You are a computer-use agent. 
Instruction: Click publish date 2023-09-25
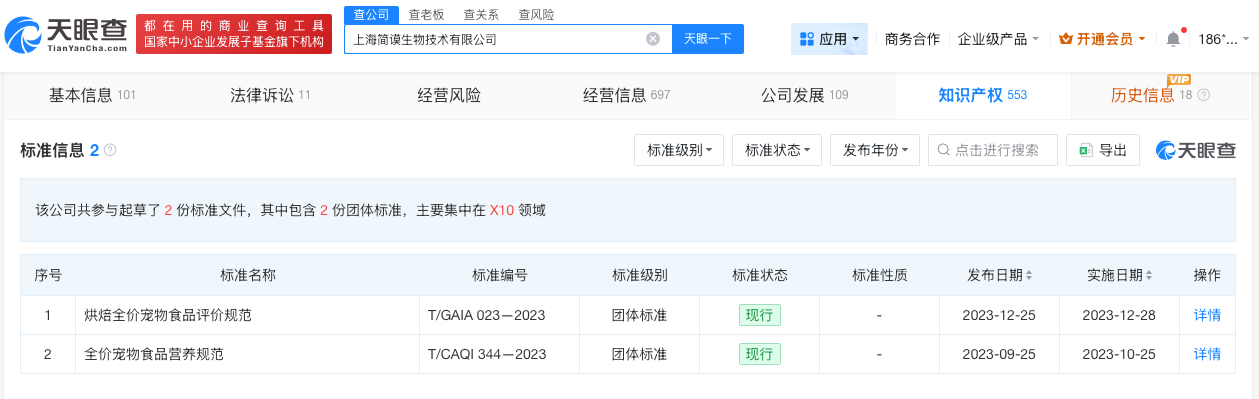[999, 354]
